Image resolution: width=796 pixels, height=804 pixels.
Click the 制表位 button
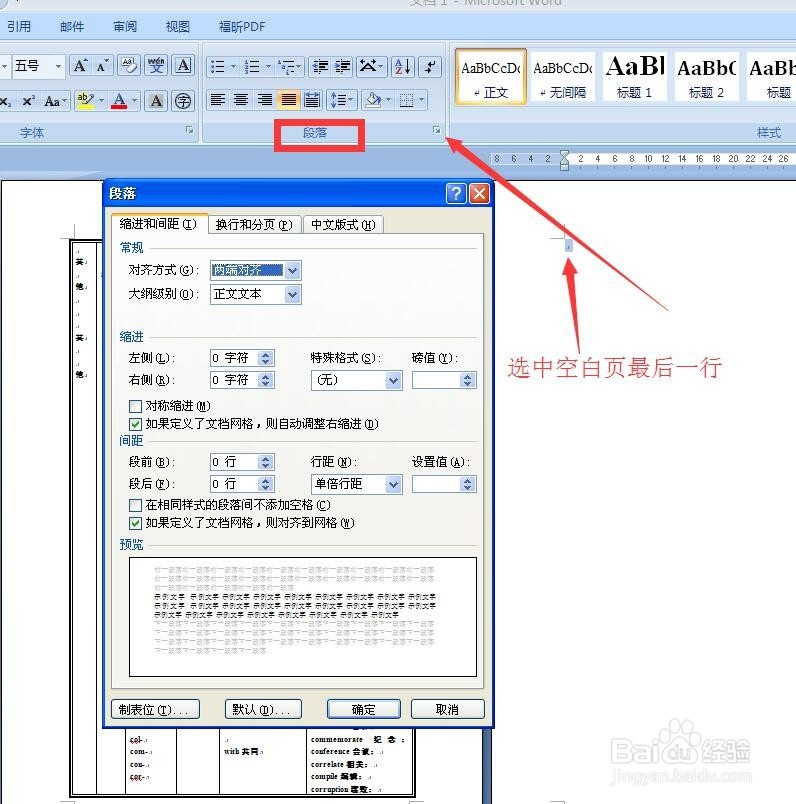(x=155, y=710)
